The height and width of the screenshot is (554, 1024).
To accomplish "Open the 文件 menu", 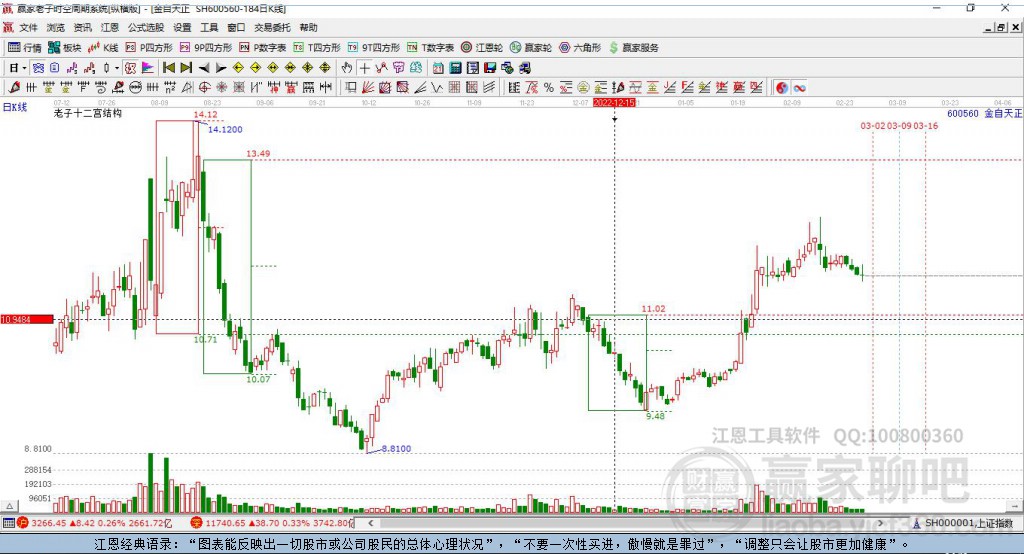I will pyautogui.click(x=28, y=27).
